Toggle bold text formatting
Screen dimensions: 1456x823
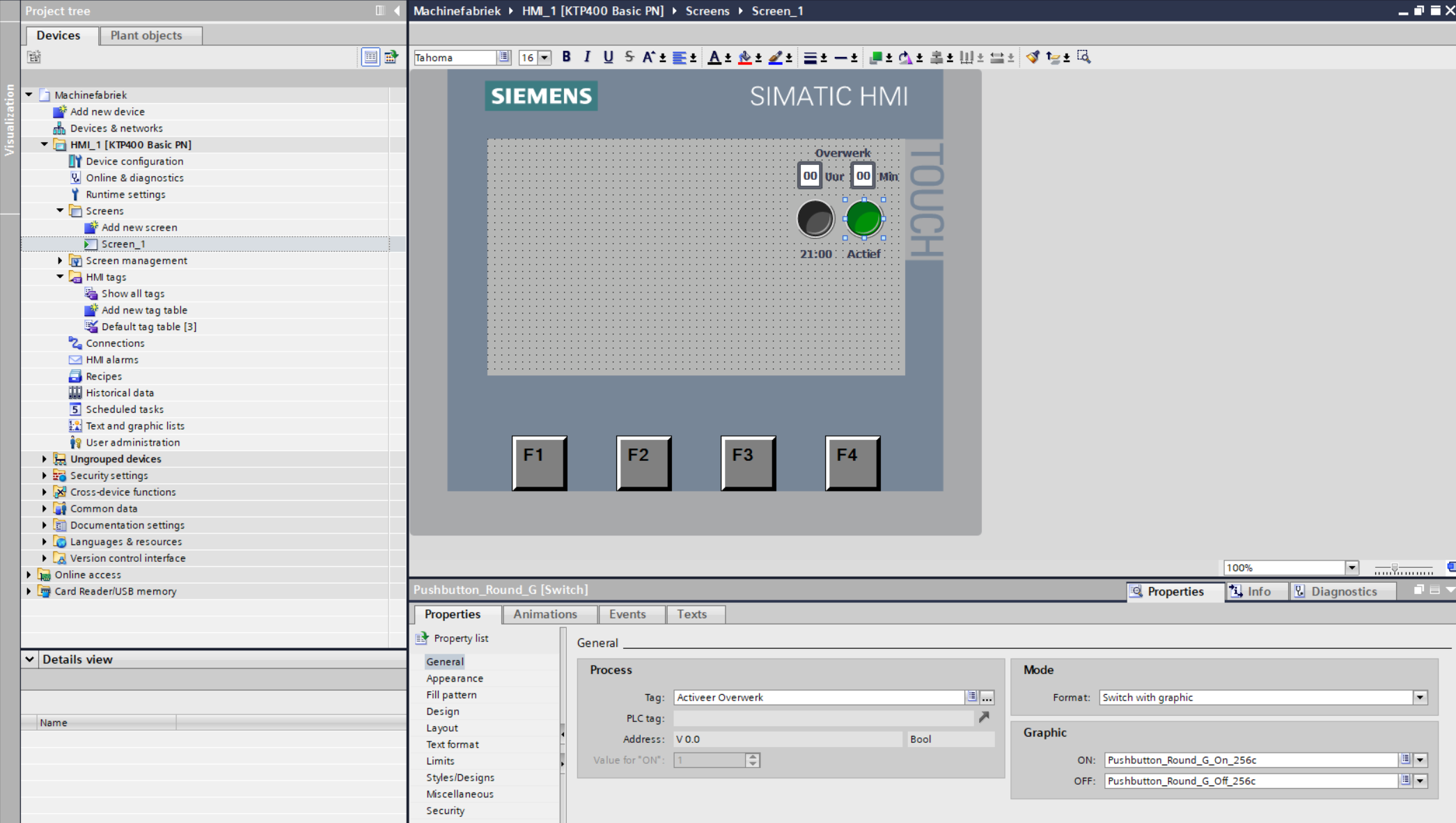[x=566, y=57]
